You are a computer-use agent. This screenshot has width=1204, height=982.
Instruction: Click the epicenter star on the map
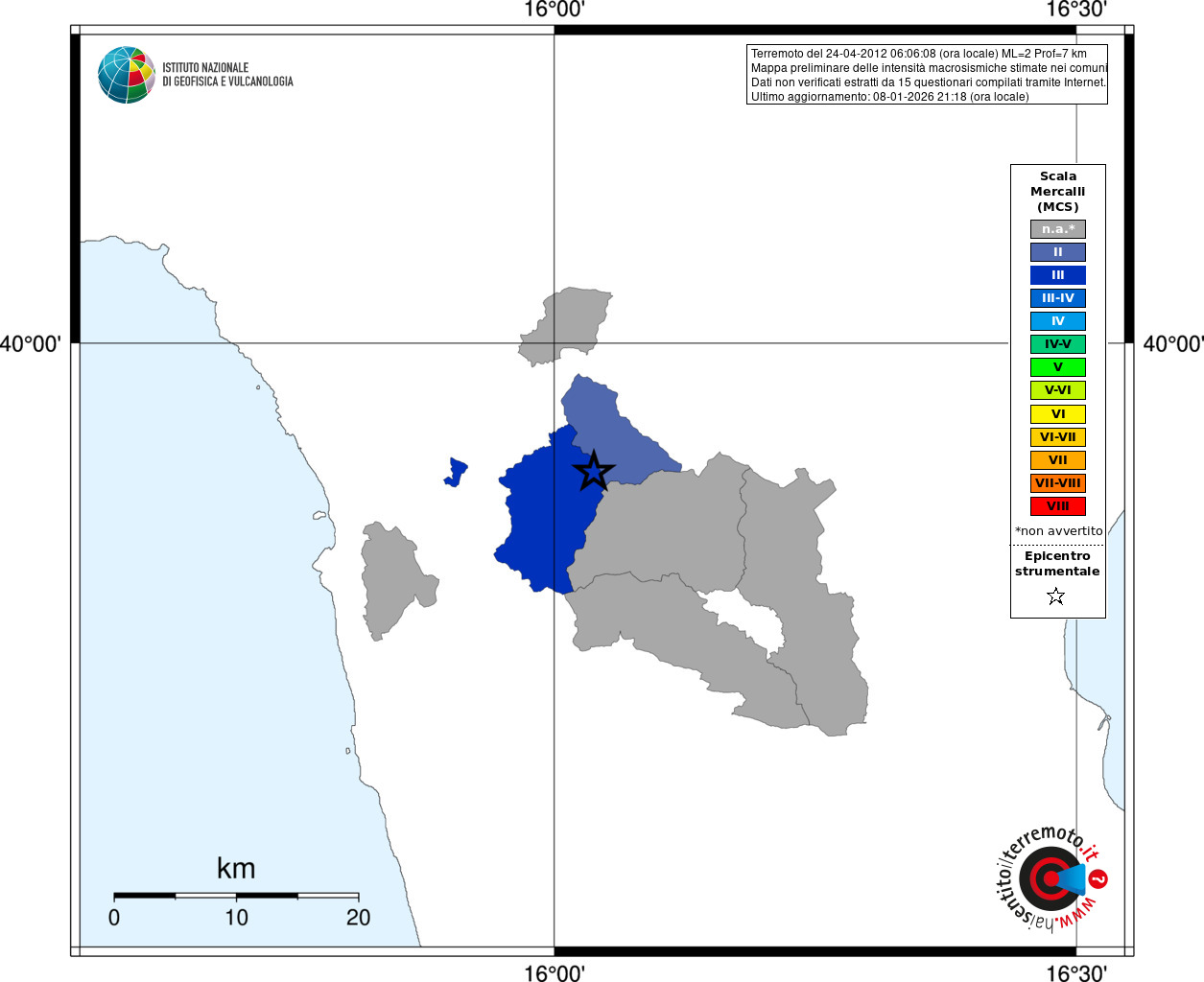[594, 471]
